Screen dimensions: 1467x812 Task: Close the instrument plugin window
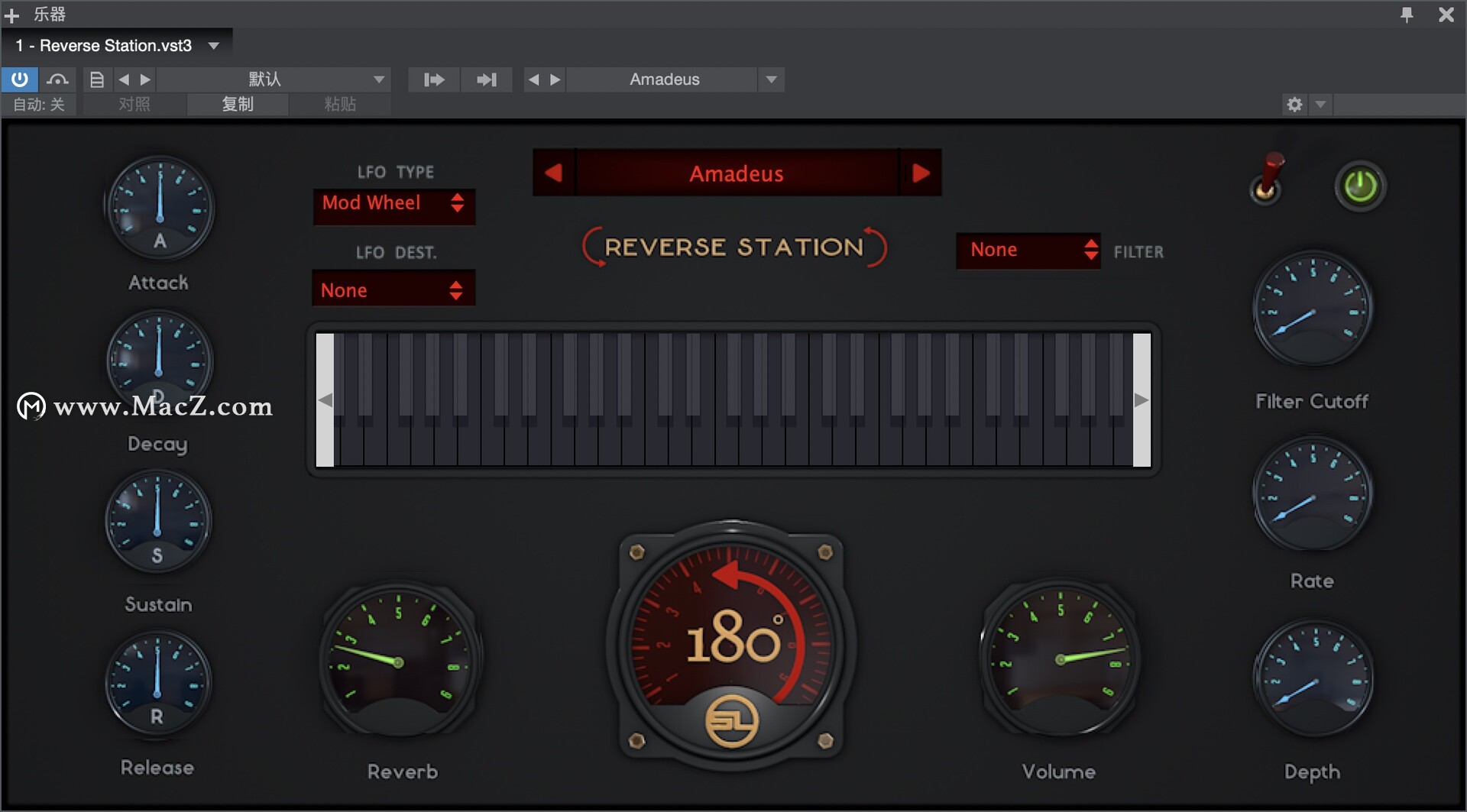coord(1446,15)
